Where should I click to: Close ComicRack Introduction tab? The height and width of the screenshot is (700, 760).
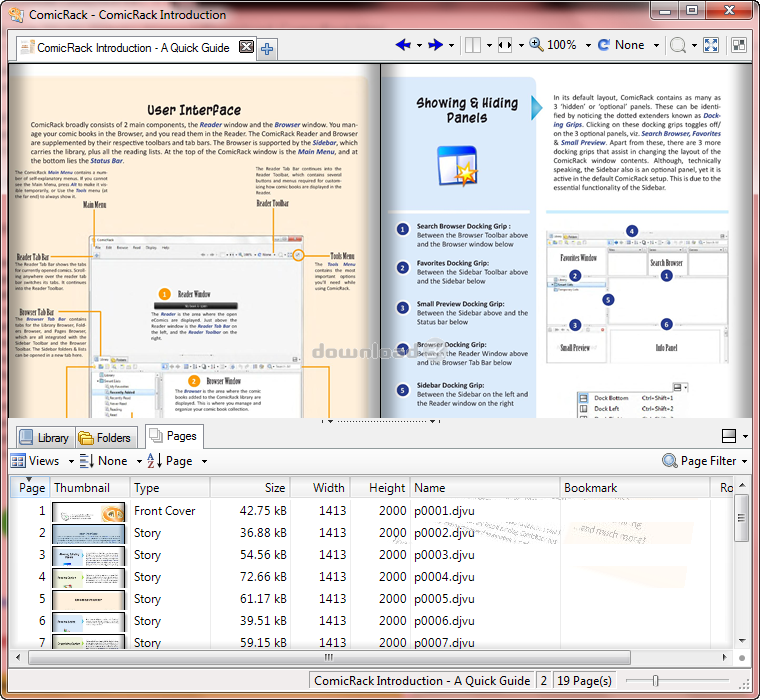tap(246, 47)
